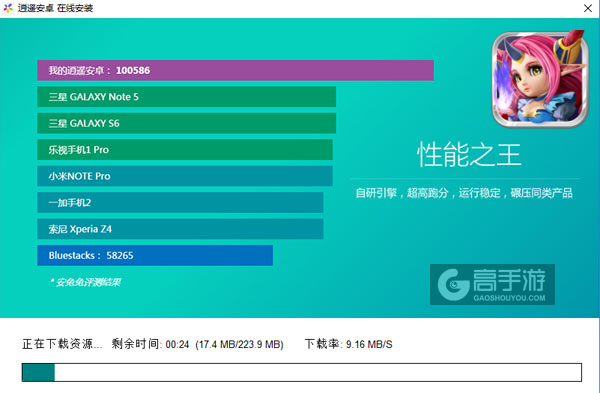The image size is (600, 393).
Task: Select the 小米NOTE Pro bar
Action: coord(185,176)
